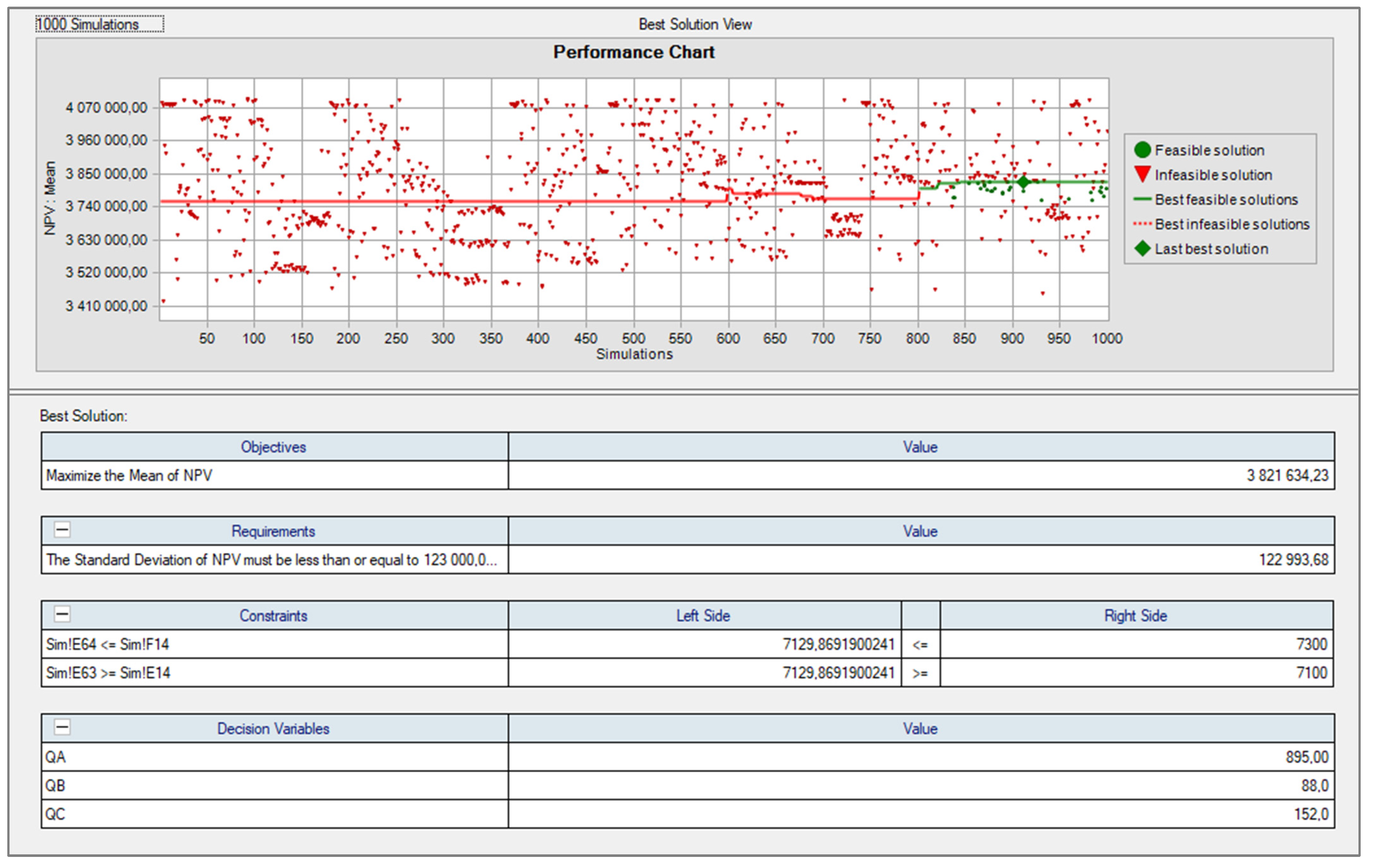
Task: Click the Last best solution diamond legend icon
Action: [x=1142, y=249]
